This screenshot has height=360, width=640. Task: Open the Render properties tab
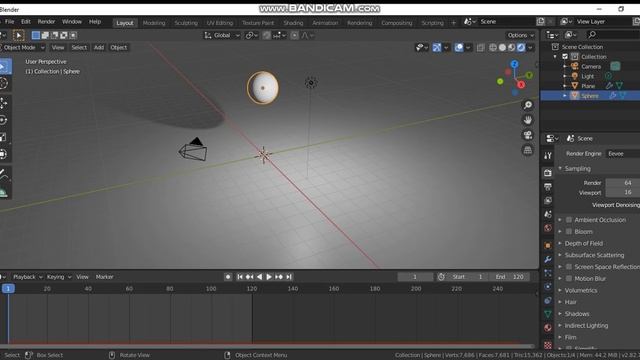548,173
